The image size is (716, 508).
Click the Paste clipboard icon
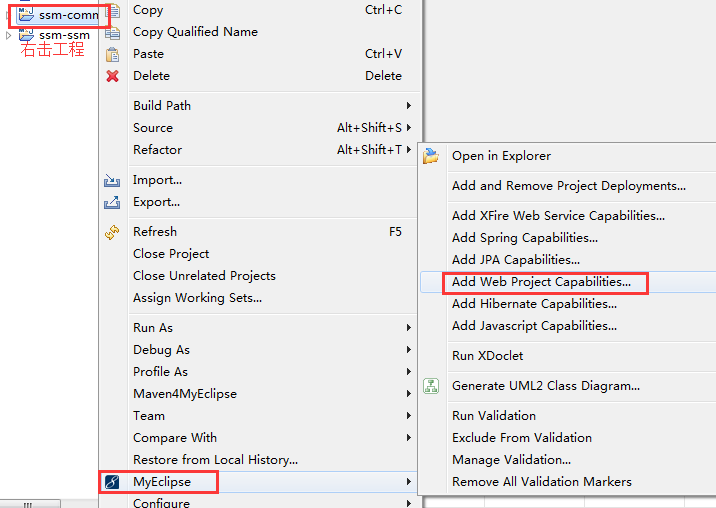pyautogui.click(x=112, y=54)
